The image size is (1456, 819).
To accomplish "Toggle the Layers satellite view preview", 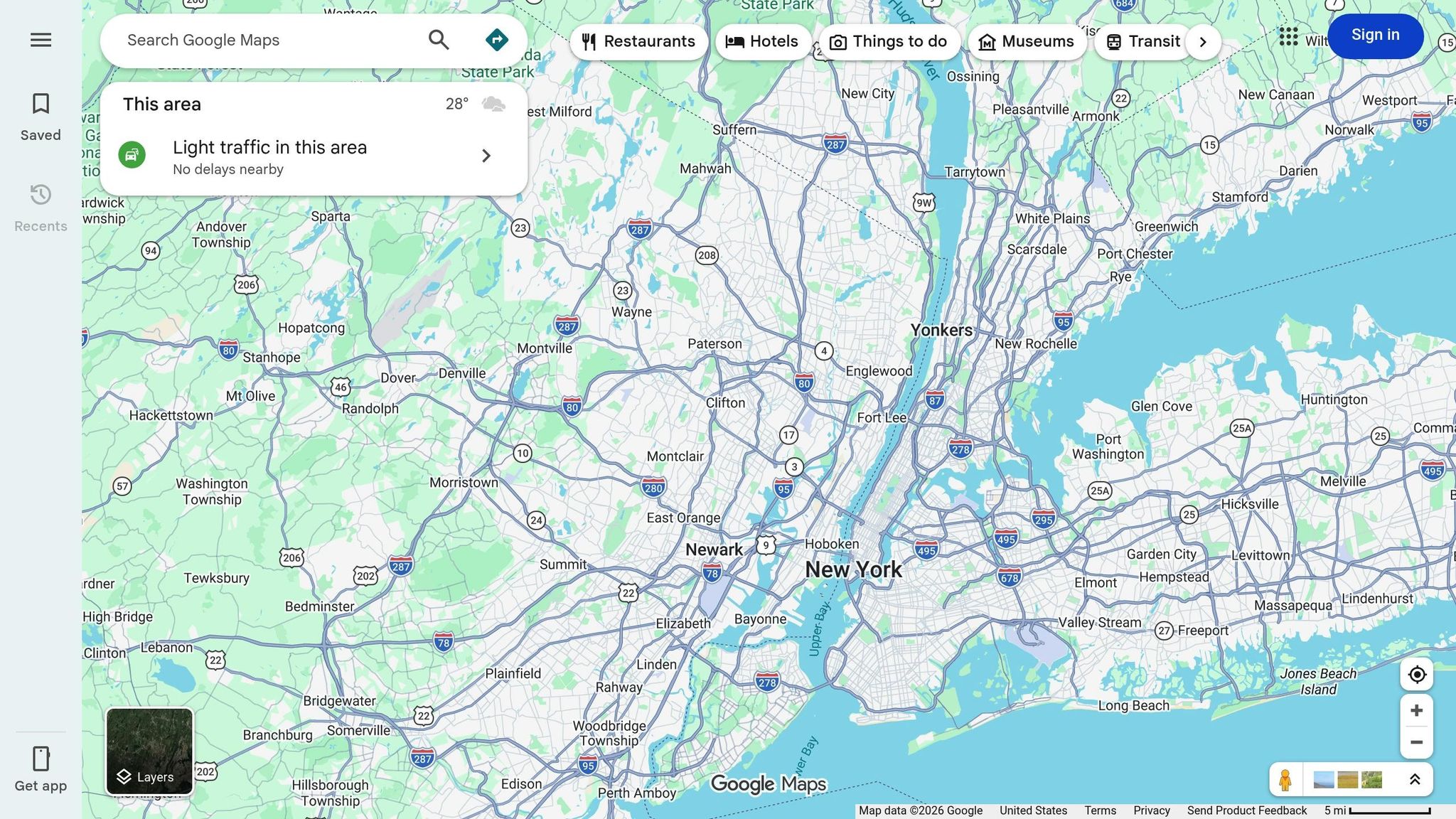I will (149, 751).
